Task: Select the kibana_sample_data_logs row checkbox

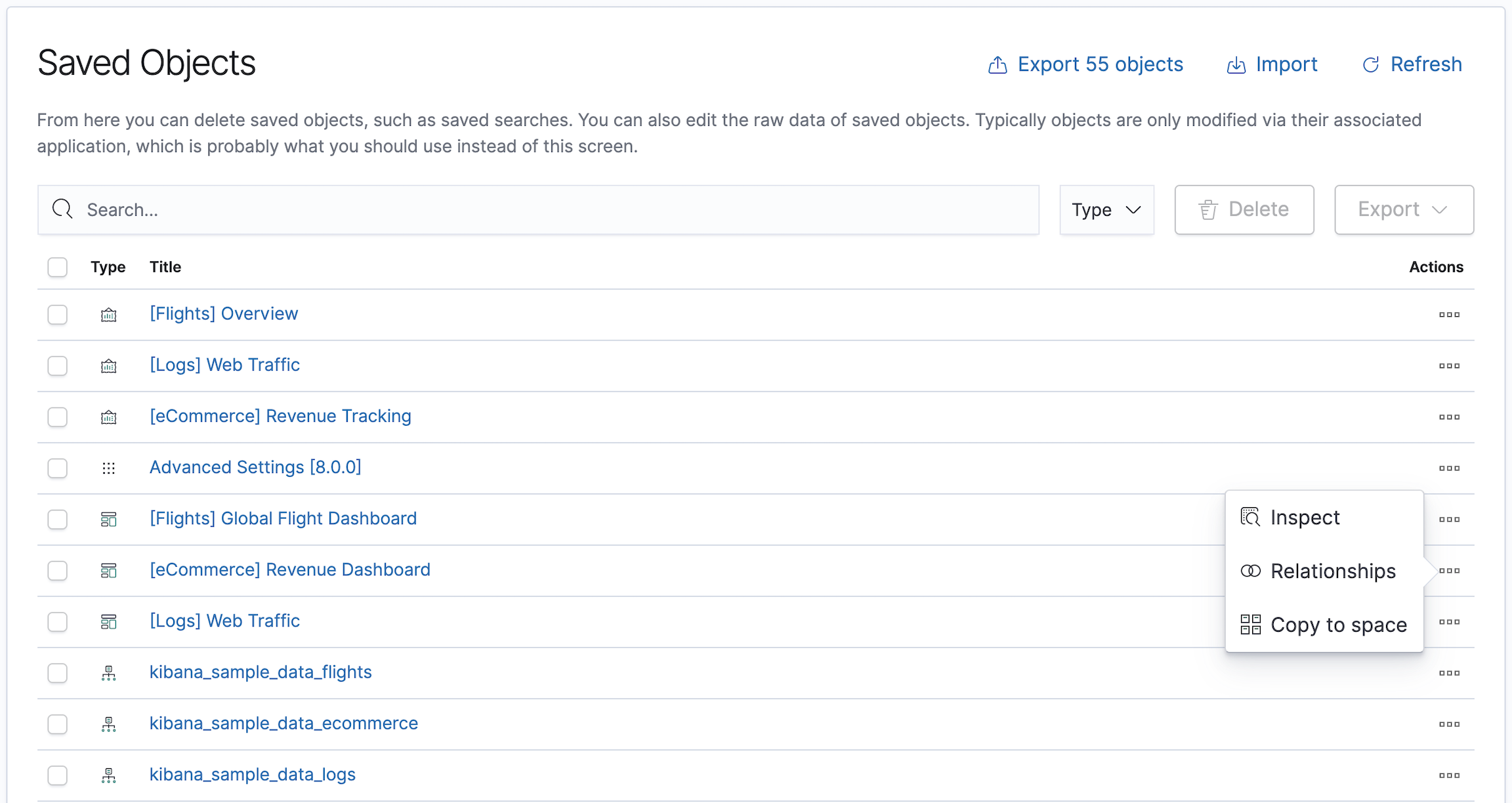Action: [x=58, y=775]
